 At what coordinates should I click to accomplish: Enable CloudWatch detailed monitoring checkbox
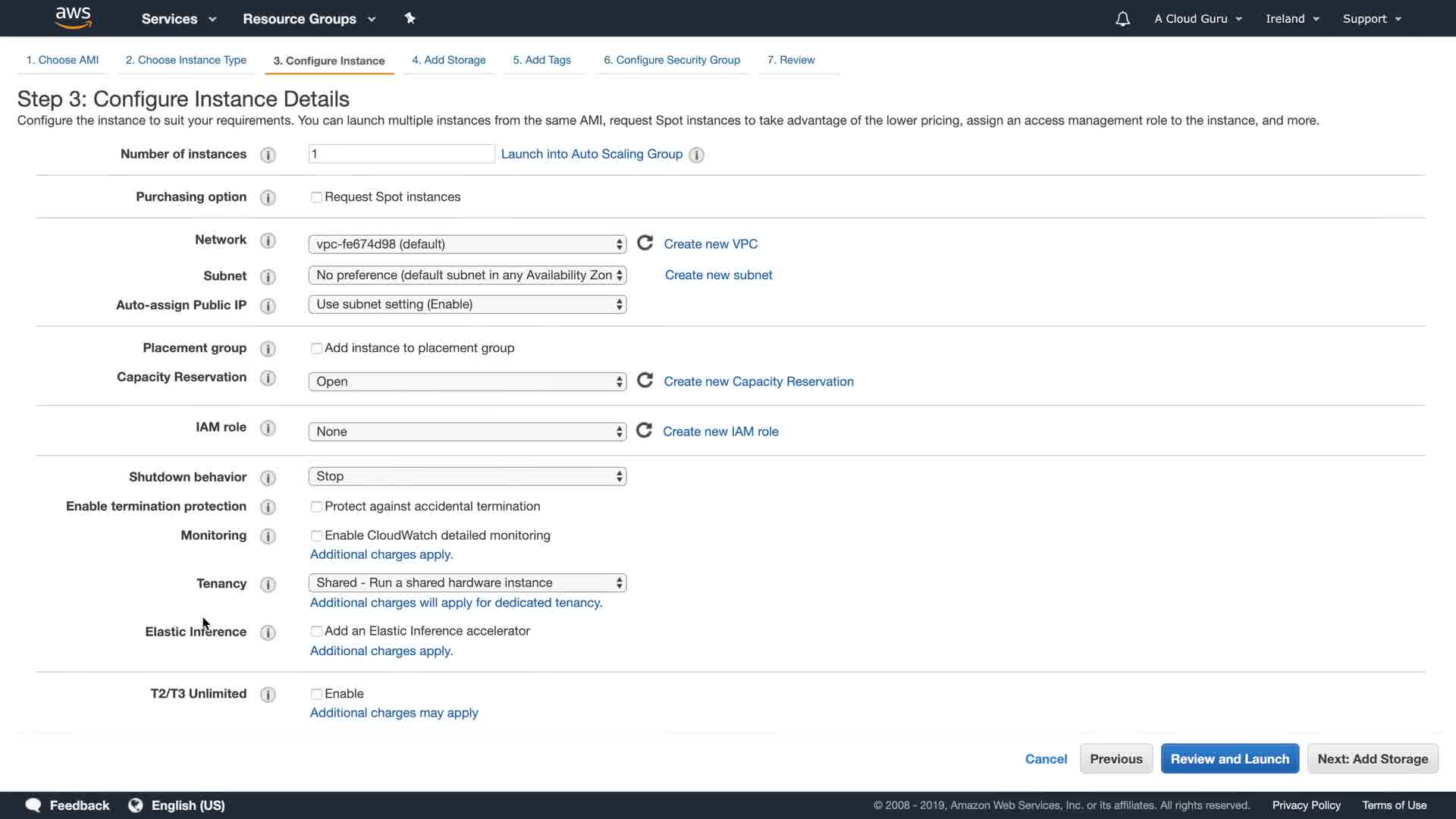click(x=316, y=536)
